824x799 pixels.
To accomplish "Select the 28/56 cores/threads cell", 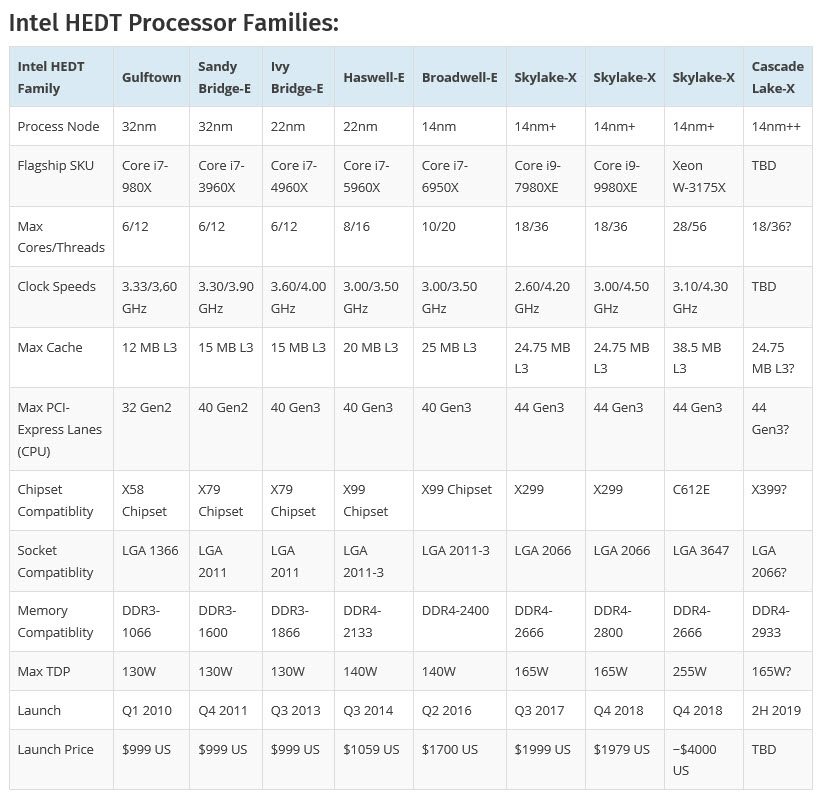I will 691,226.
